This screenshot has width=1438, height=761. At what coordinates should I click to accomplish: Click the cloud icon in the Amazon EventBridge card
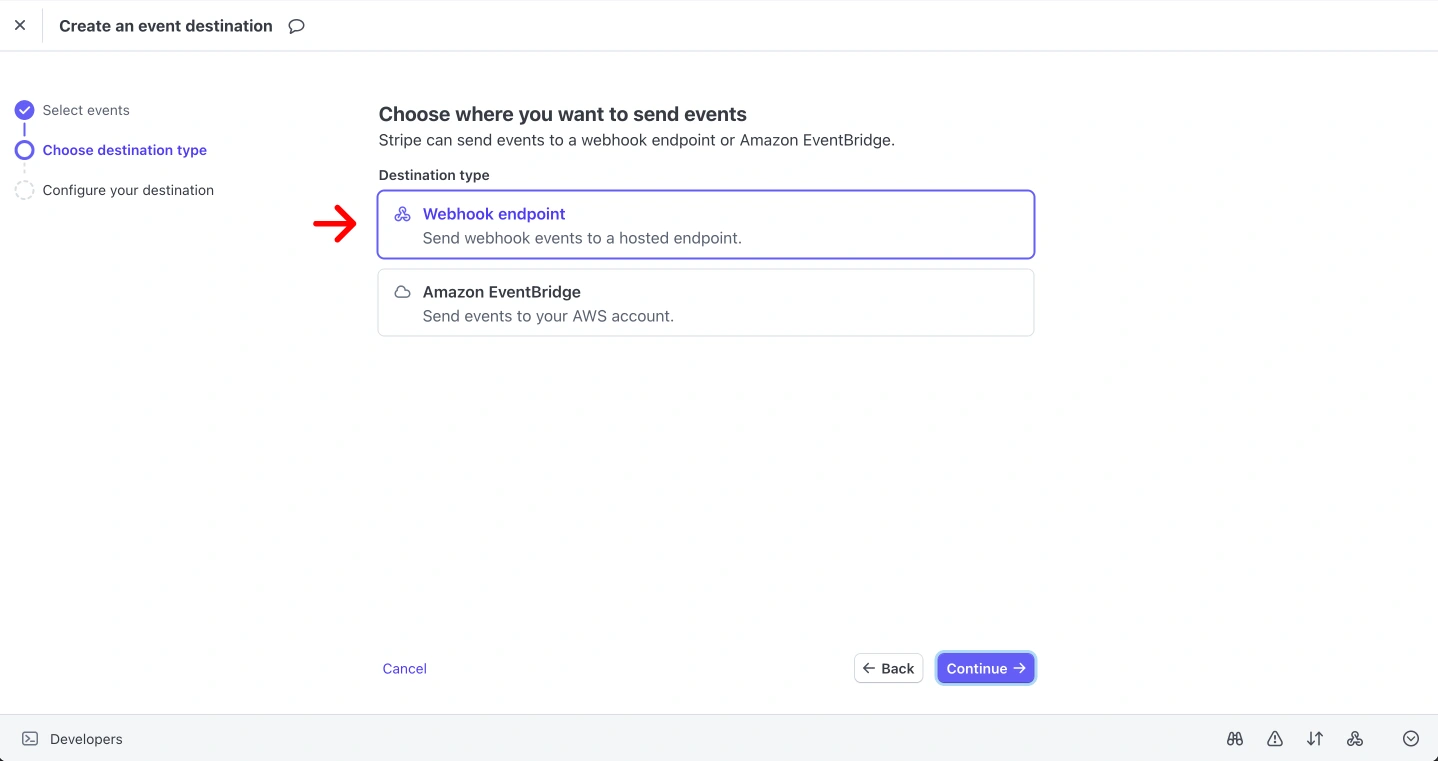402,292
